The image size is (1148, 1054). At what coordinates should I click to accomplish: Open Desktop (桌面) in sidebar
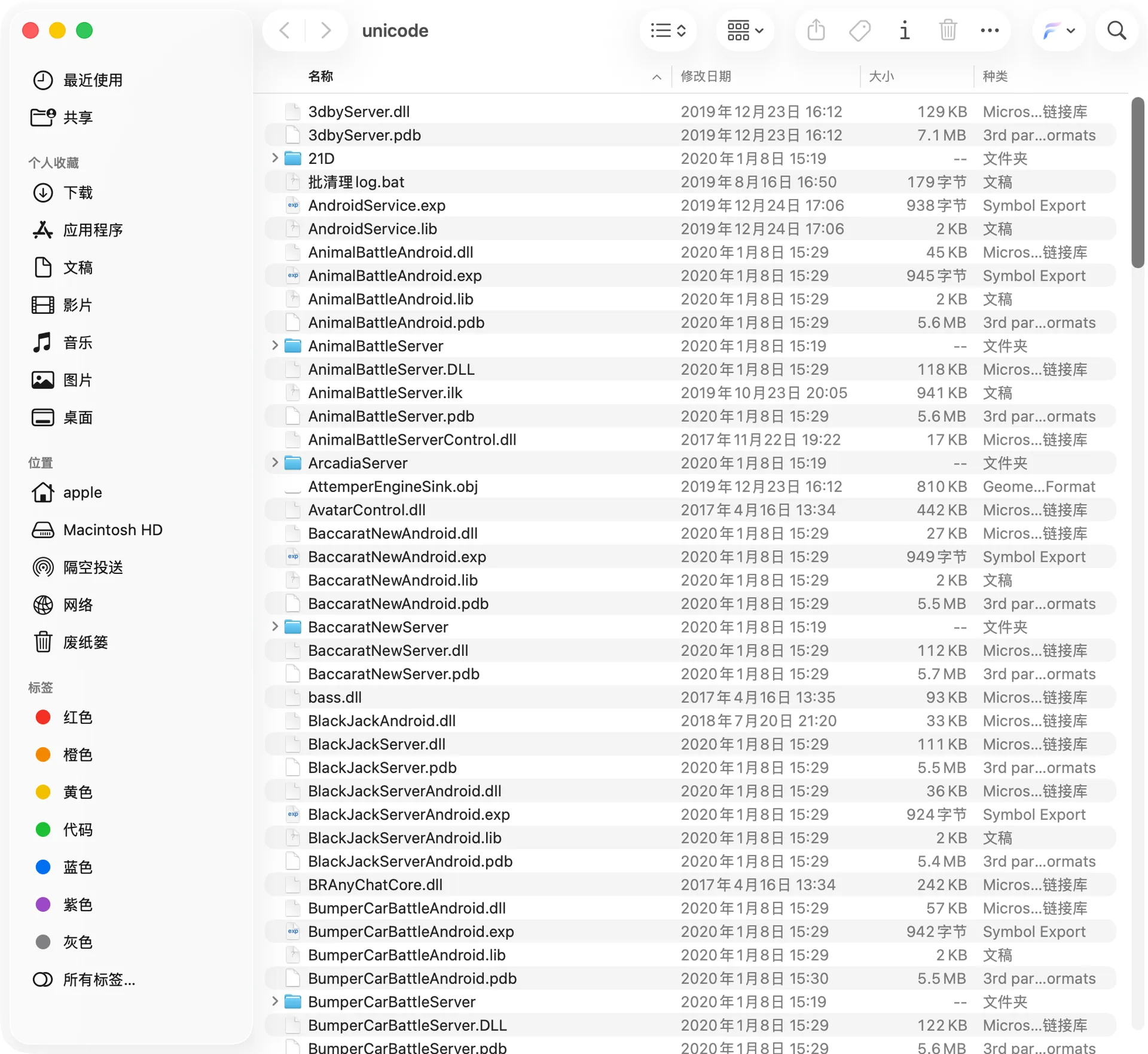pos(63,417)
